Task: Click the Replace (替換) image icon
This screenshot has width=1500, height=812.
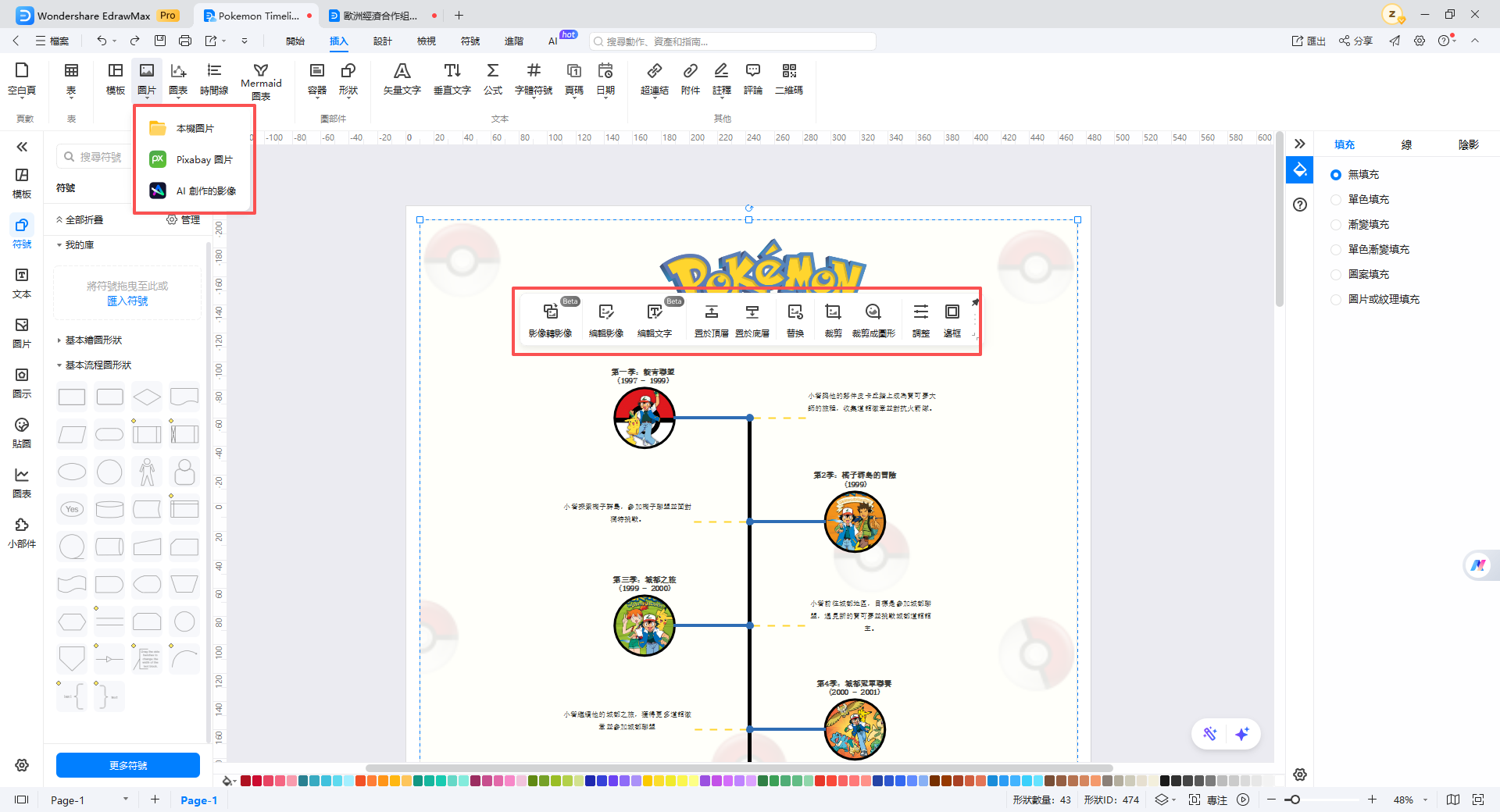Action: [795, 320]
